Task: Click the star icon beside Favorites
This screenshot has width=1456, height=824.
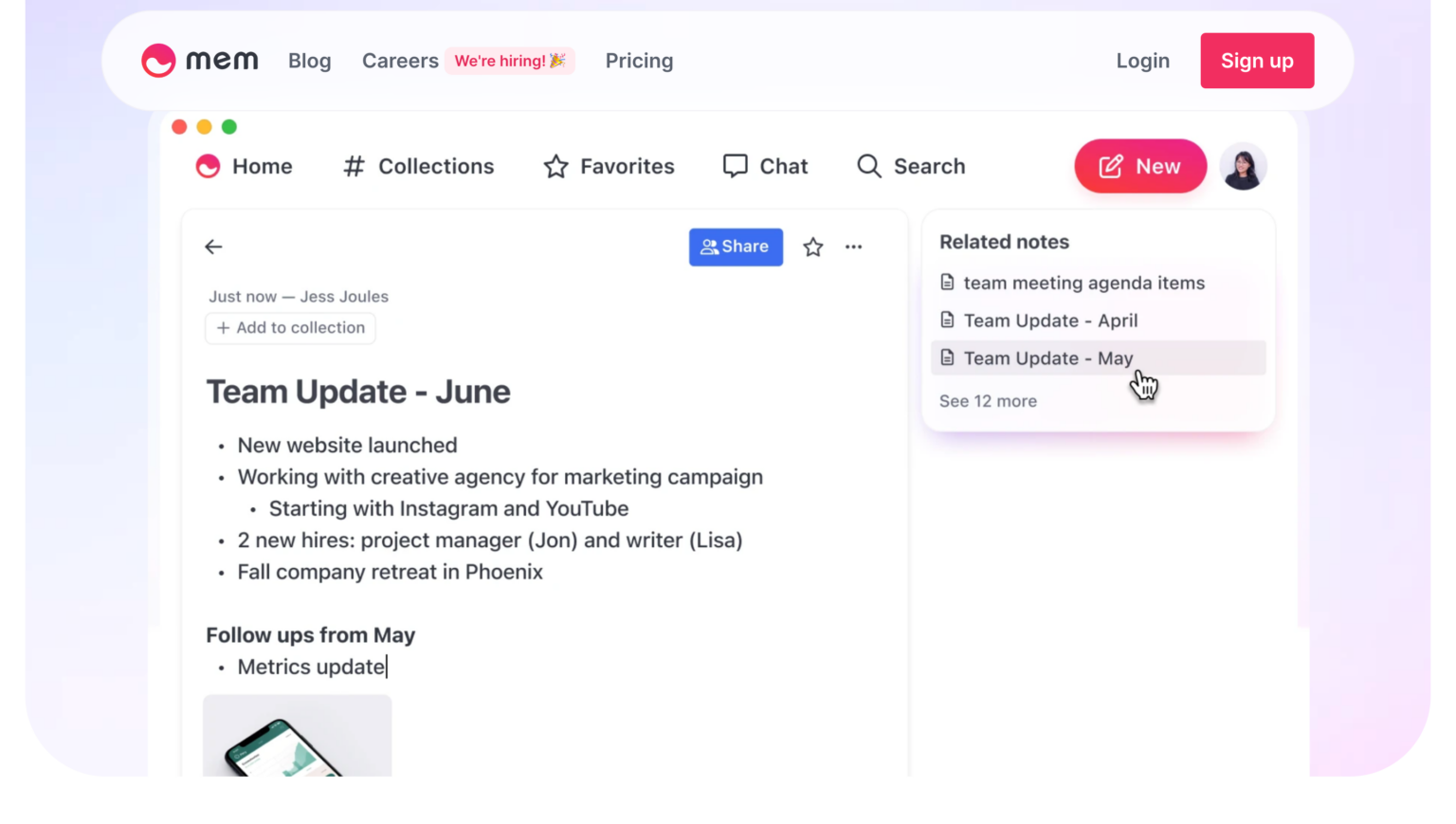Action: pos(555,166)
